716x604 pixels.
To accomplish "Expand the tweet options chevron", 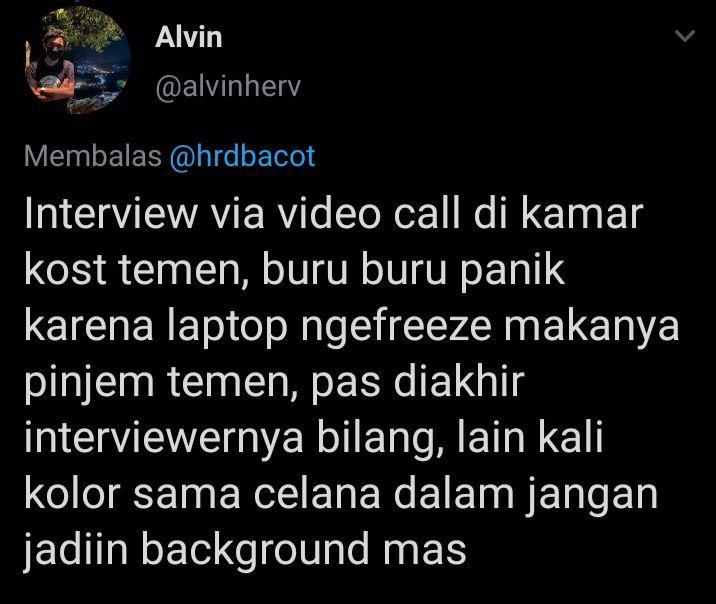I will [x=684, y=36].
